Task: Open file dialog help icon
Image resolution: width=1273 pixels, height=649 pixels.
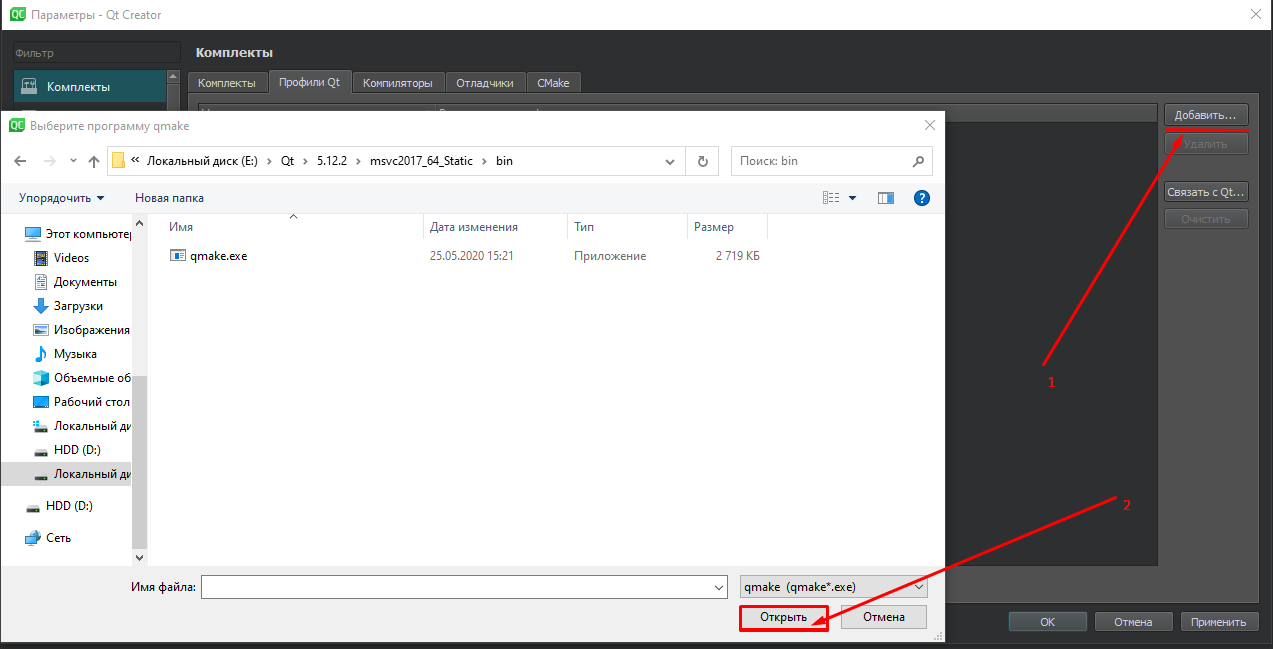Action: coord(922,198)
